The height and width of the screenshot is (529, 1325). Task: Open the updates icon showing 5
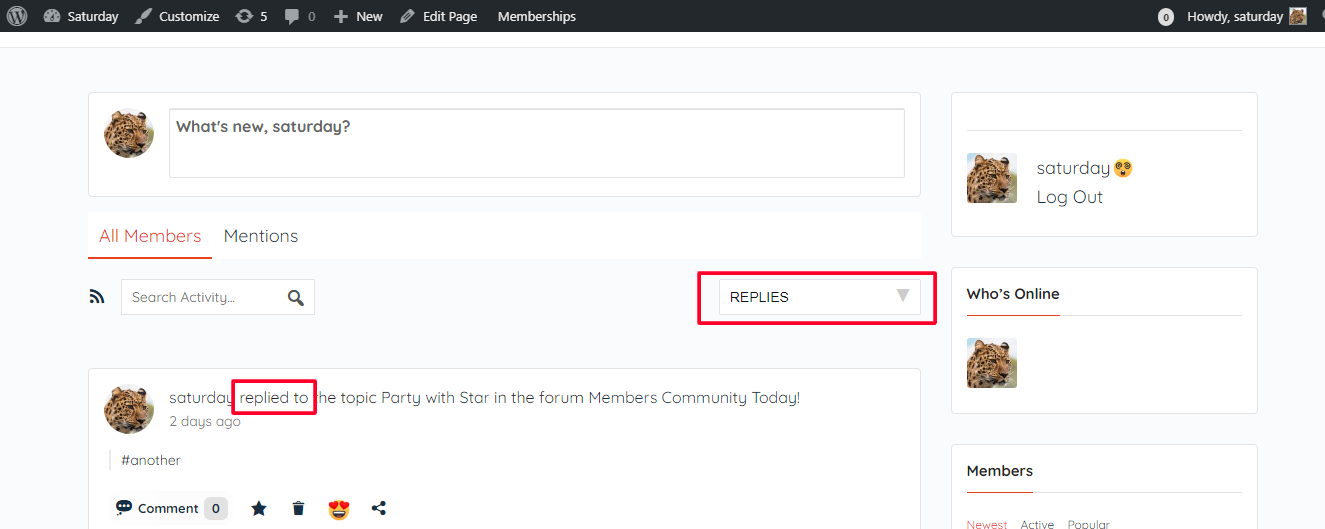251,16
